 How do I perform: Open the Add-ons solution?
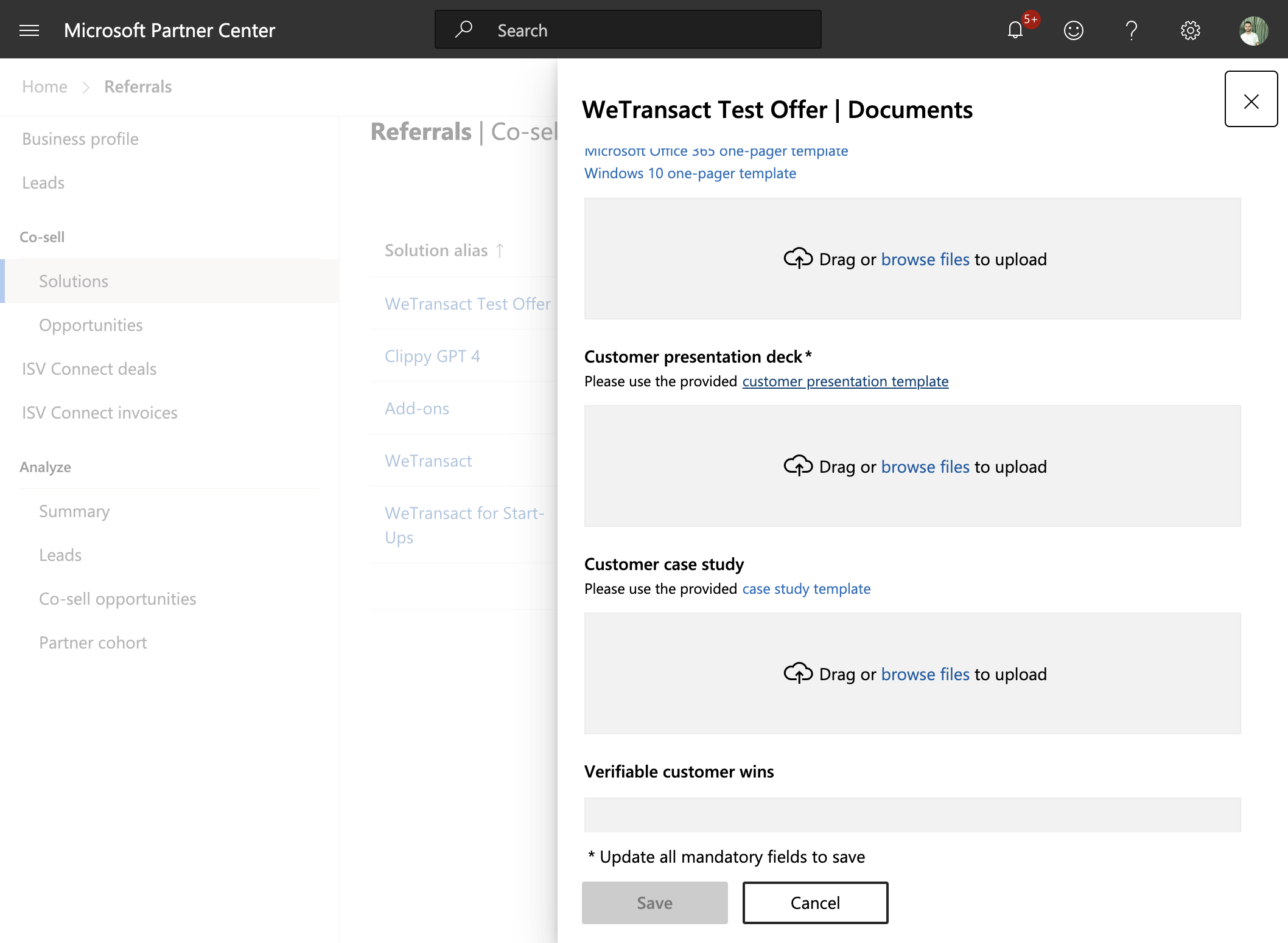[417, 409]
